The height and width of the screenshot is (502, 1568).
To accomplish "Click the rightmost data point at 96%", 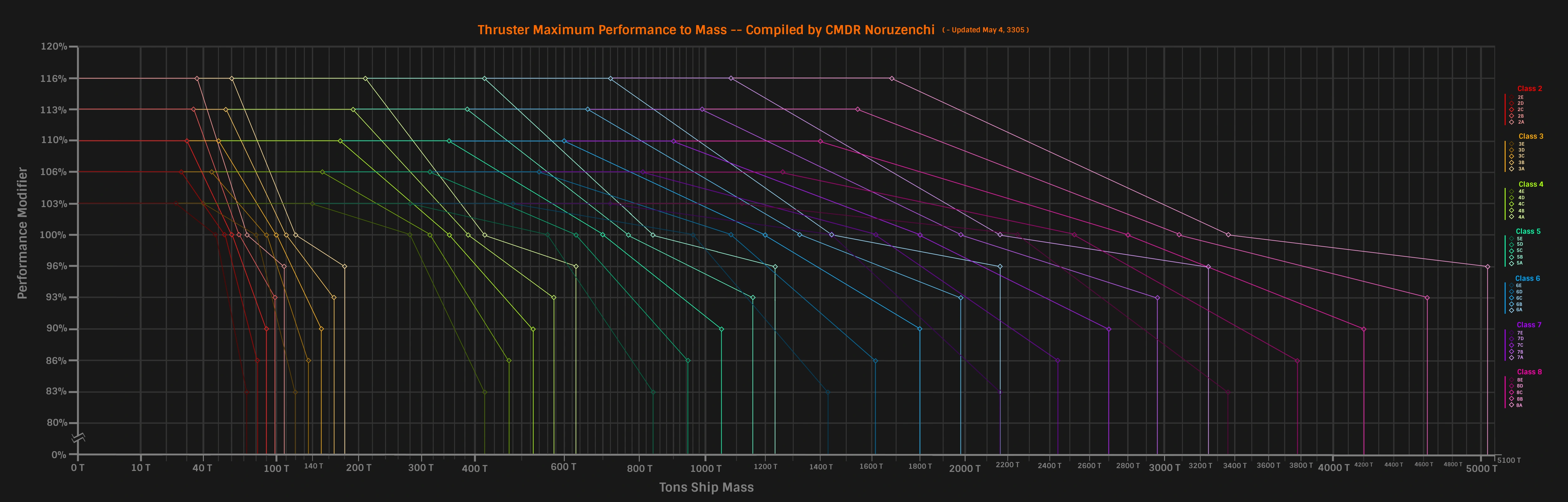I will click(x=1488, y=267).
